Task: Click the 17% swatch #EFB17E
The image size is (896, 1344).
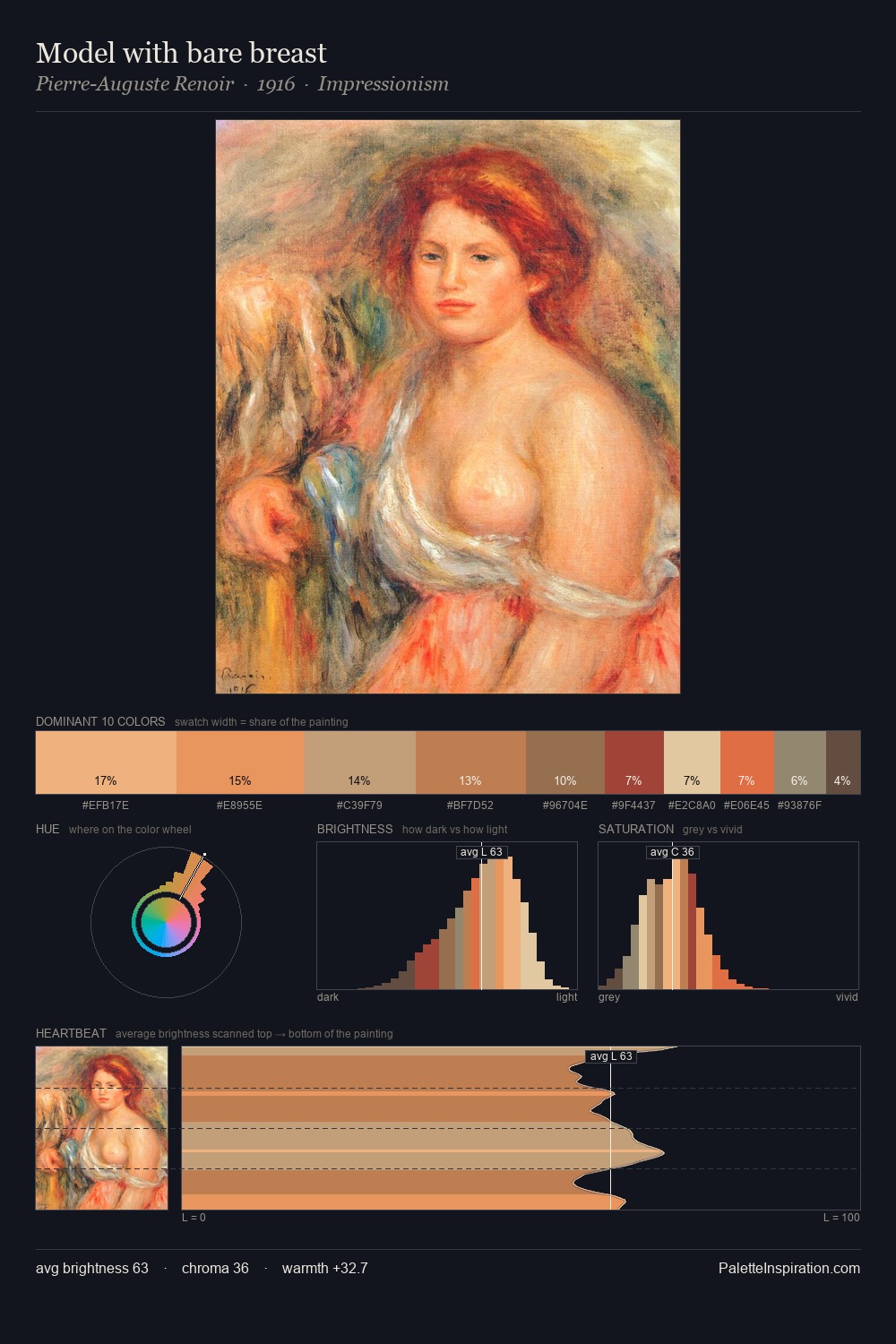Action: pos(106,762)
